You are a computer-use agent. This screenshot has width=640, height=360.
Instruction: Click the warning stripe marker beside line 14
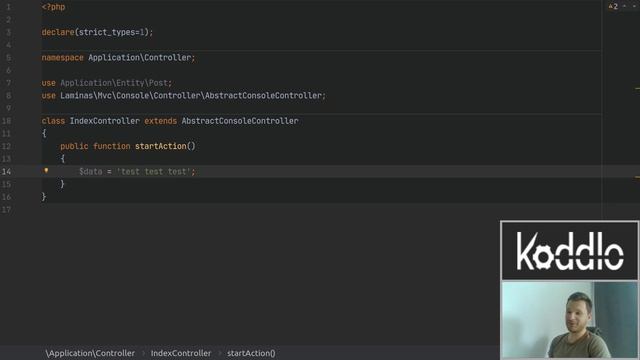coord(637,177)
